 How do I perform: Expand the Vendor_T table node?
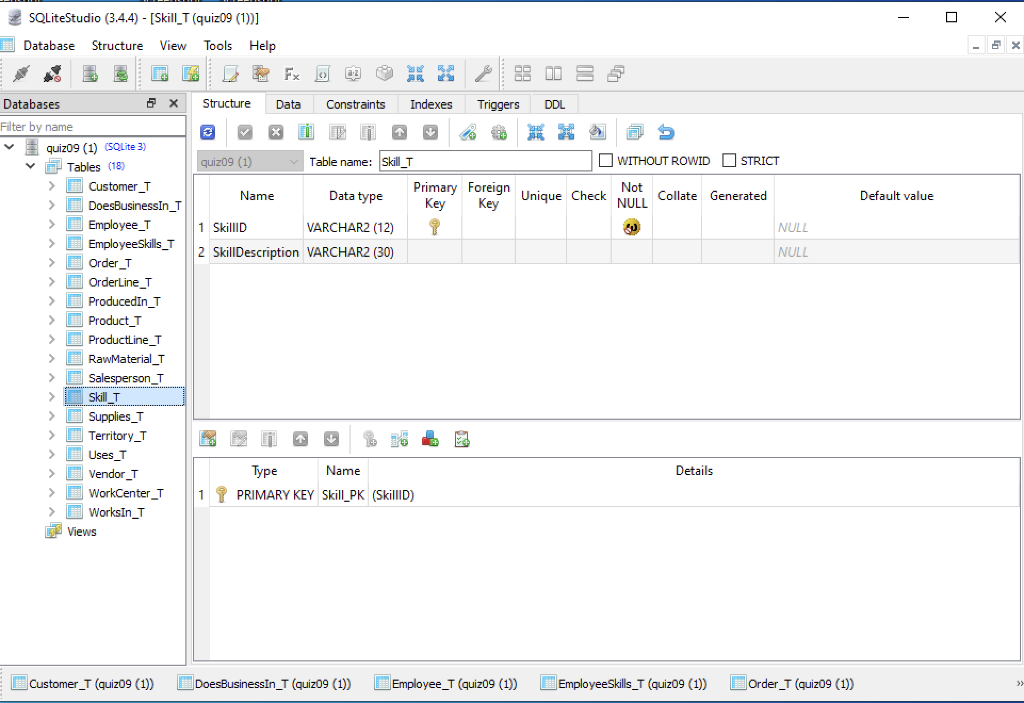coord(52,474)
